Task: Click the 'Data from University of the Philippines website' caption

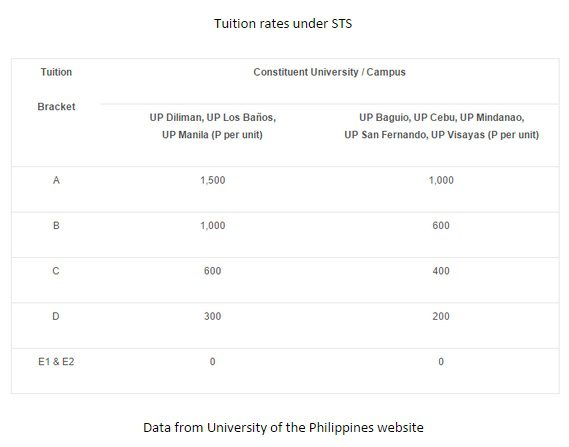Action: (x=283, y=427)
